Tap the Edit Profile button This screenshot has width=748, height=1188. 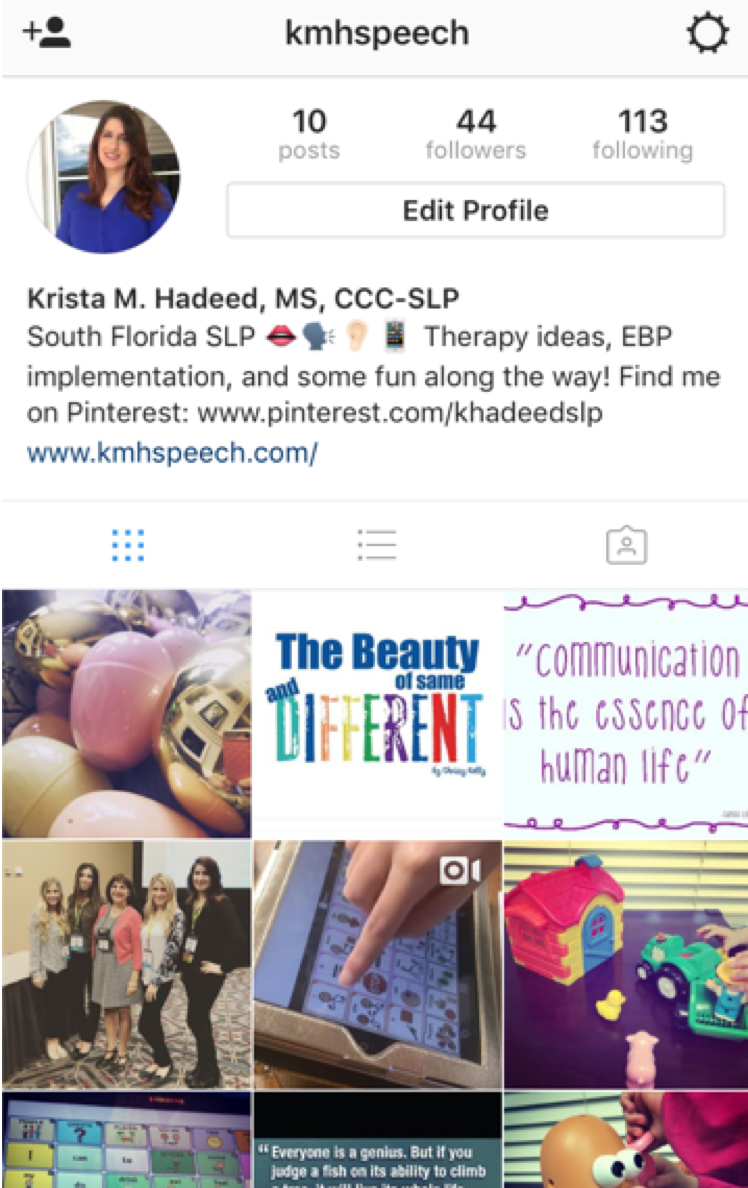[x=475, y=210]
